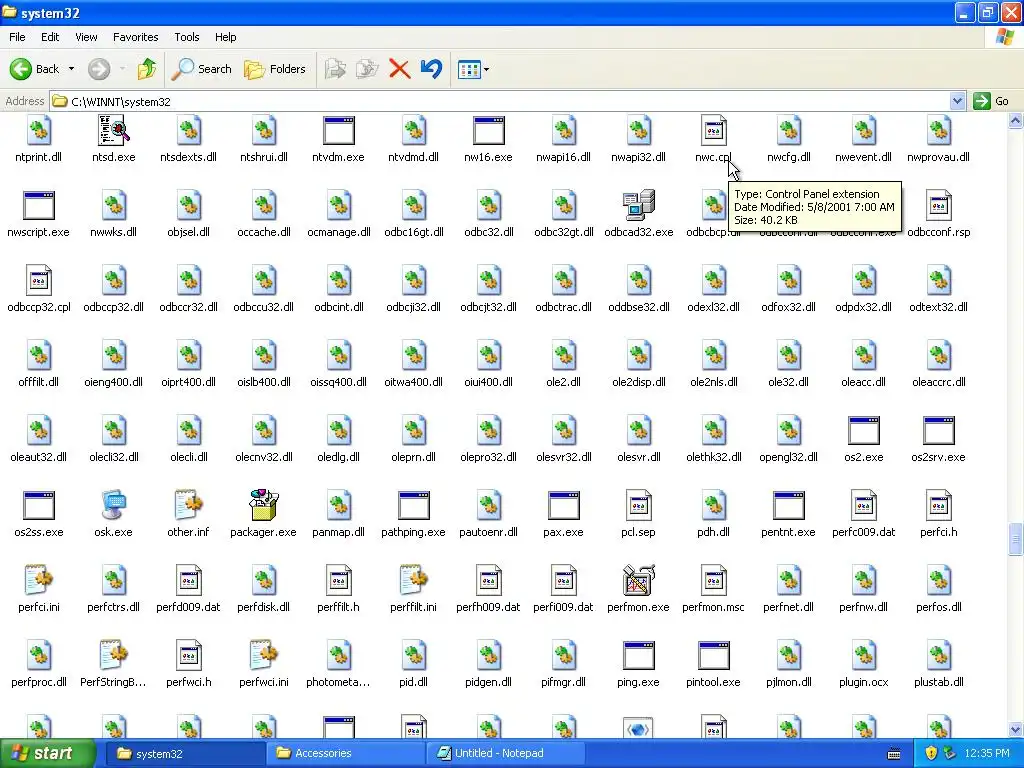Select the os2.exe icon

click(x=863, y=430)
